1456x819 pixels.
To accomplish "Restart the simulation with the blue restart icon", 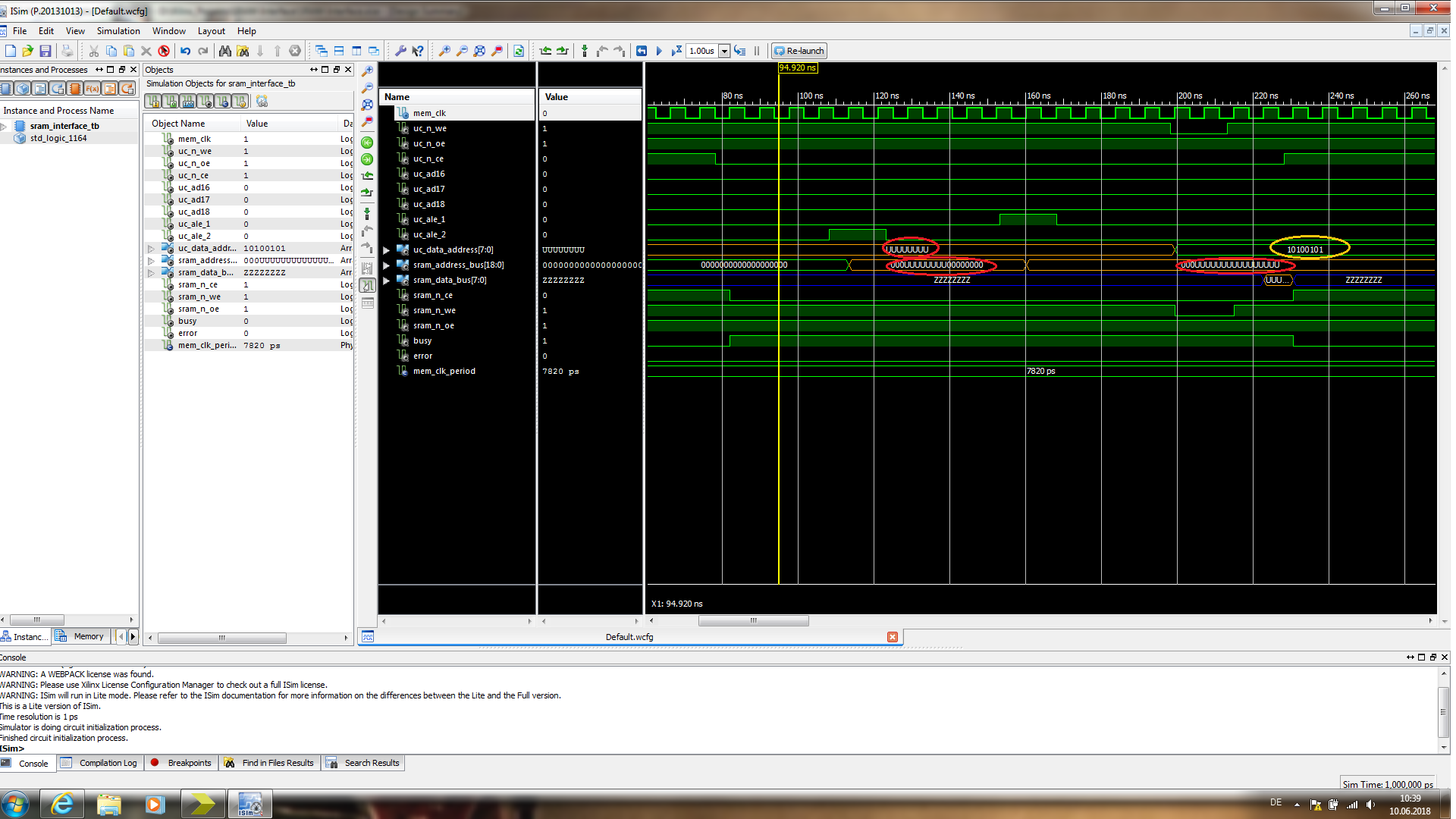I will pyautogui.click(x=642, y=51).
